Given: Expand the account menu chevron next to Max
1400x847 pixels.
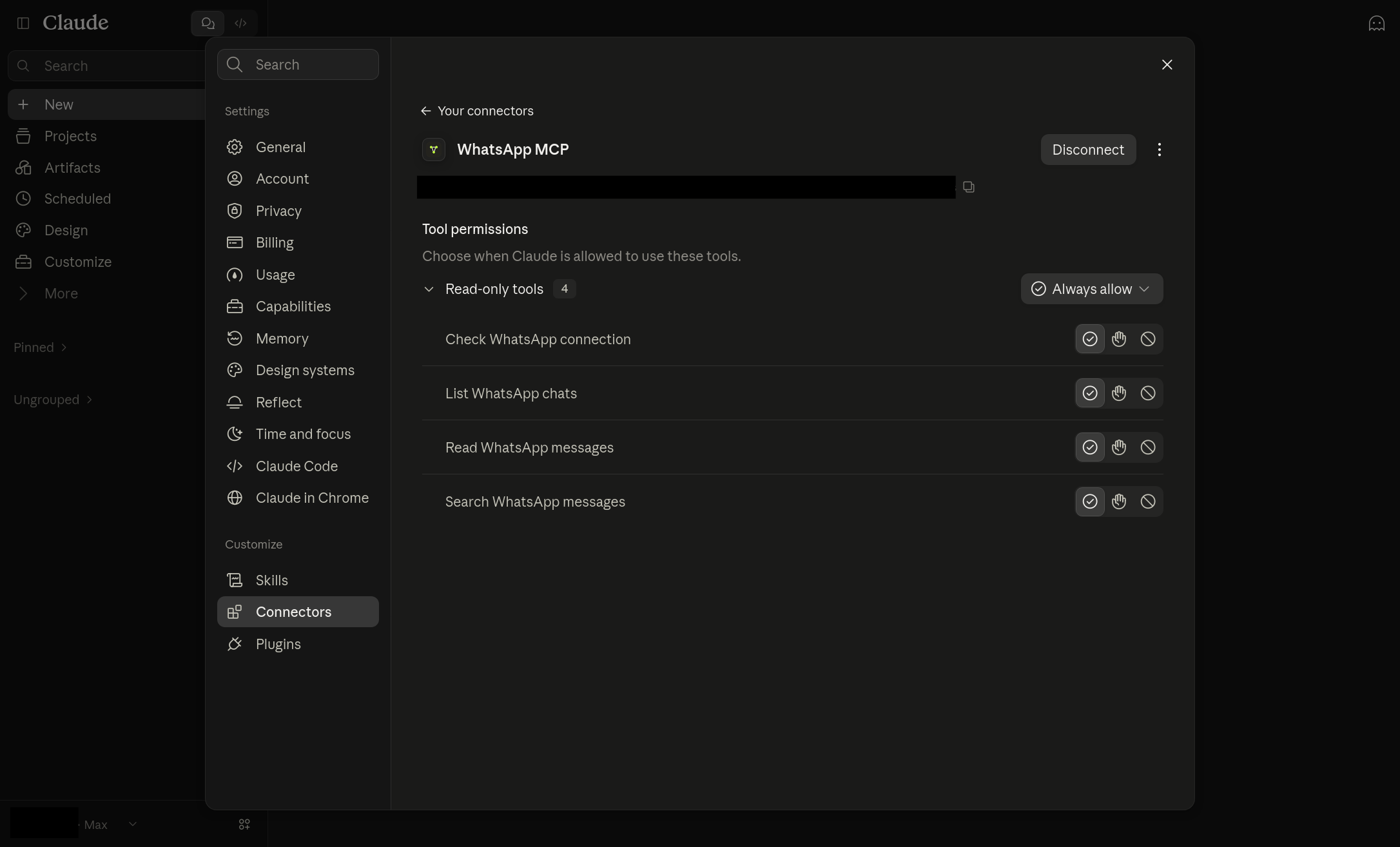Looking at the screenshot, I should point(132,824).
